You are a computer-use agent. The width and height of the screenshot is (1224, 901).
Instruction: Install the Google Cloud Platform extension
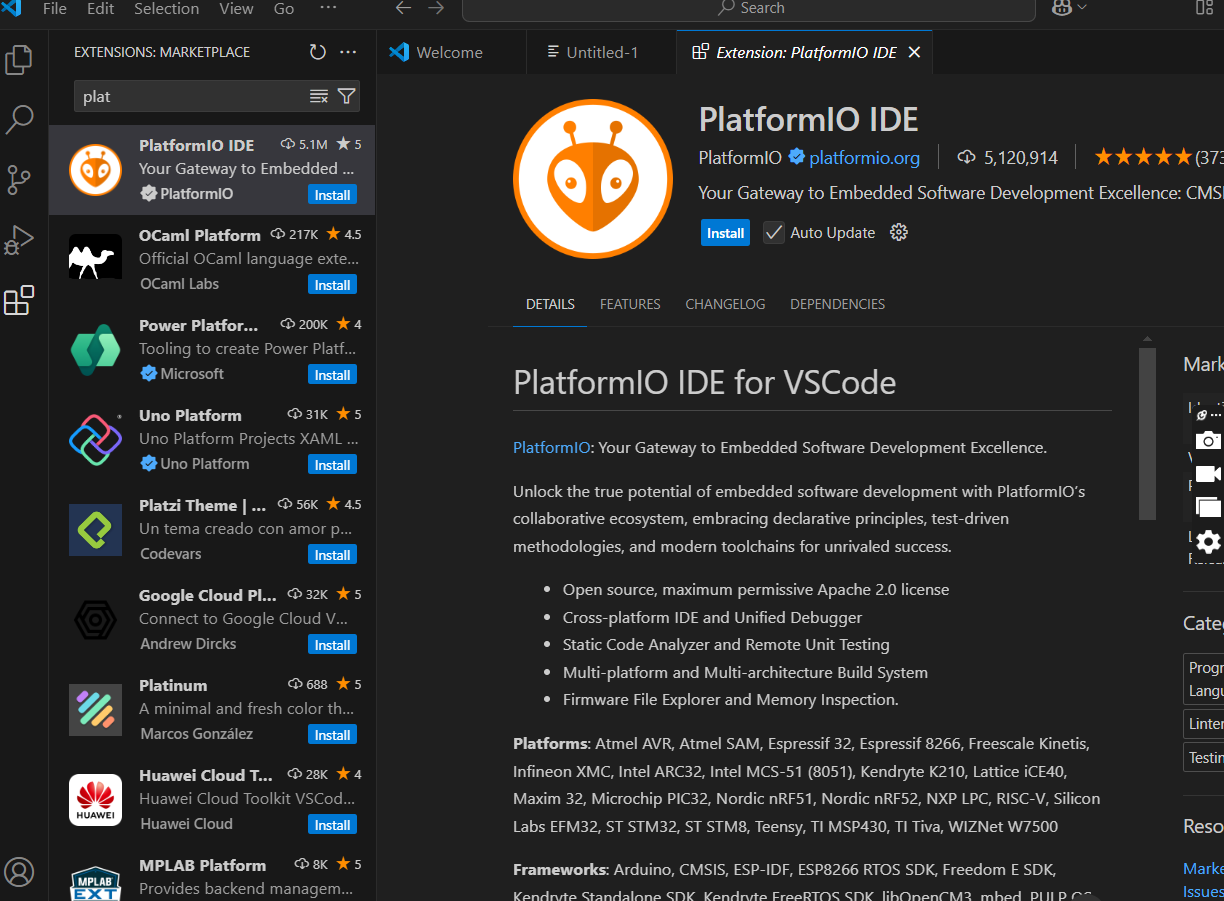[332, 645]
